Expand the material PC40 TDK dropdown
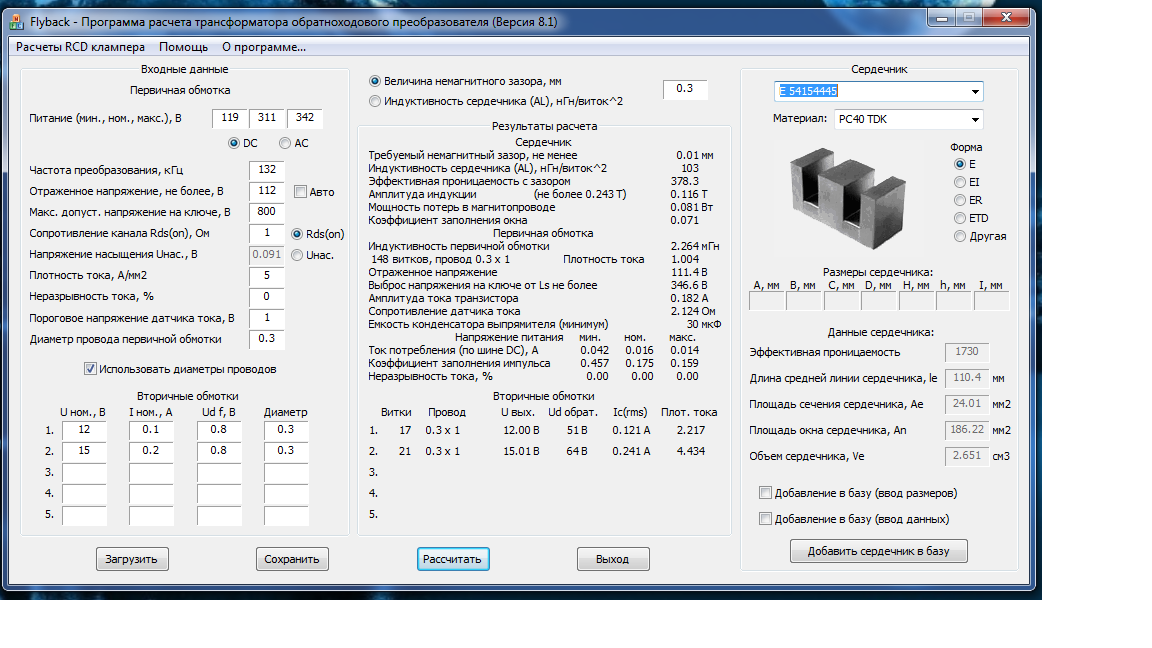Screen dimensions: 1152x648 (974, 119)
